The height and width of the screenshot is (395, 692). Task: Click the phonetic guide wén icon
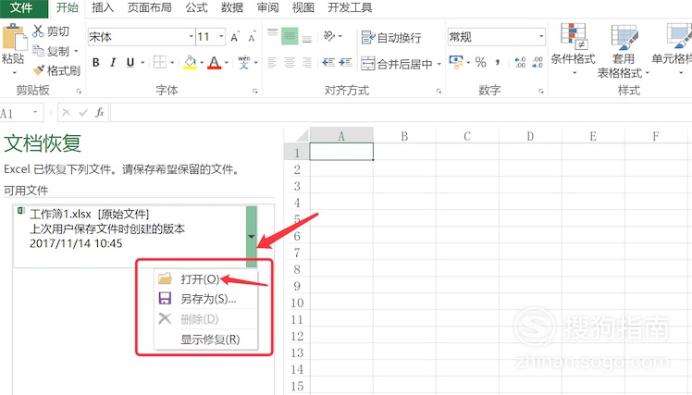[x=244, y=63]
